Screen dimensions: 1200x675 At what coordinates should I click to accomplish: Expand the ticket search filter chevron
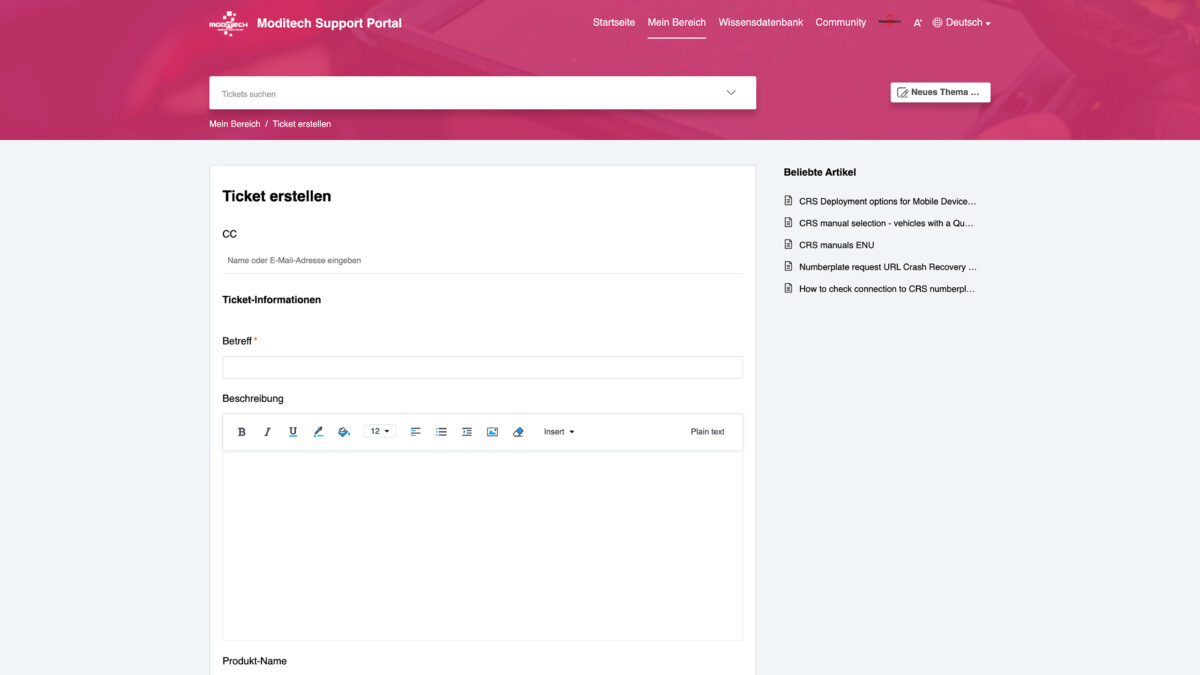pos(731,91)
